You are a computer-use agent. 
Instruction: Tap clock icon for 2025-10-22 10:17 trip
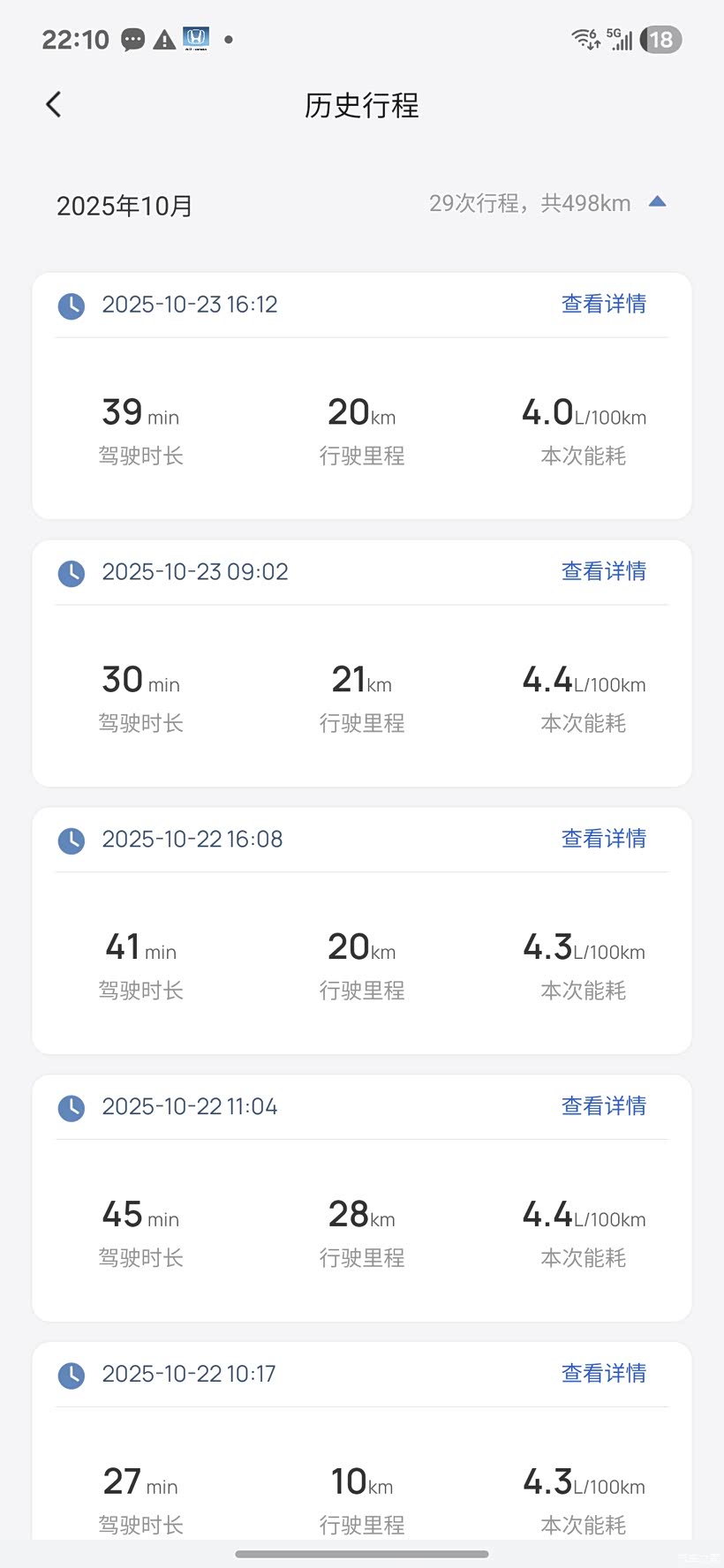click(x=72, y=1375)
